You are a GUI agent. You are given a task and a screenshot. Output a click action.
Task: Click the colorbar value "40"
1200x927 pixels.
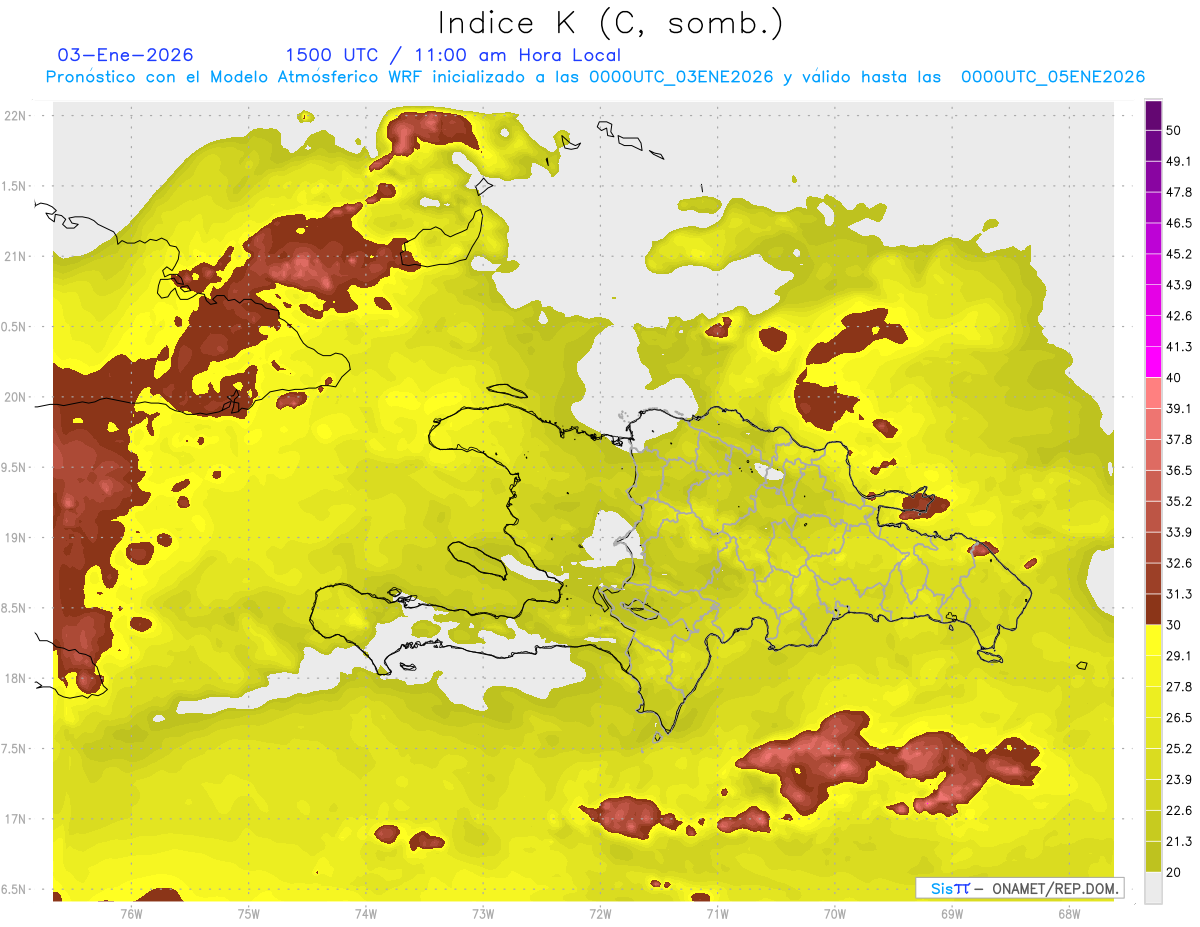pos(1174,377)
